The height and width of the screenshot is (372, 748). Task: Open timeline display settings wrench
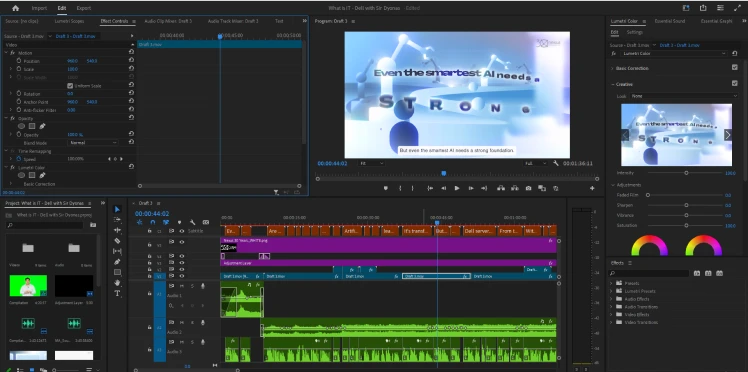[x=192, y=222]
